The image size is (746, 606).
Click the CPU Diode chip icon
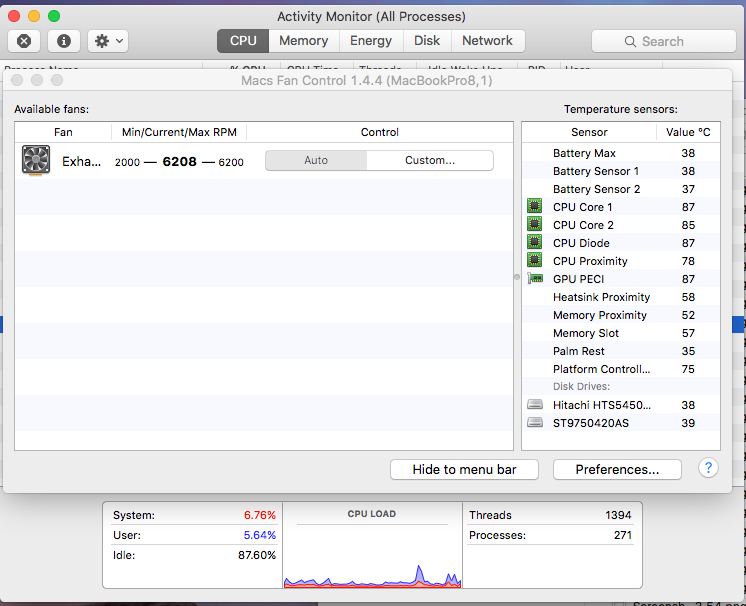(x=535, y=242)
